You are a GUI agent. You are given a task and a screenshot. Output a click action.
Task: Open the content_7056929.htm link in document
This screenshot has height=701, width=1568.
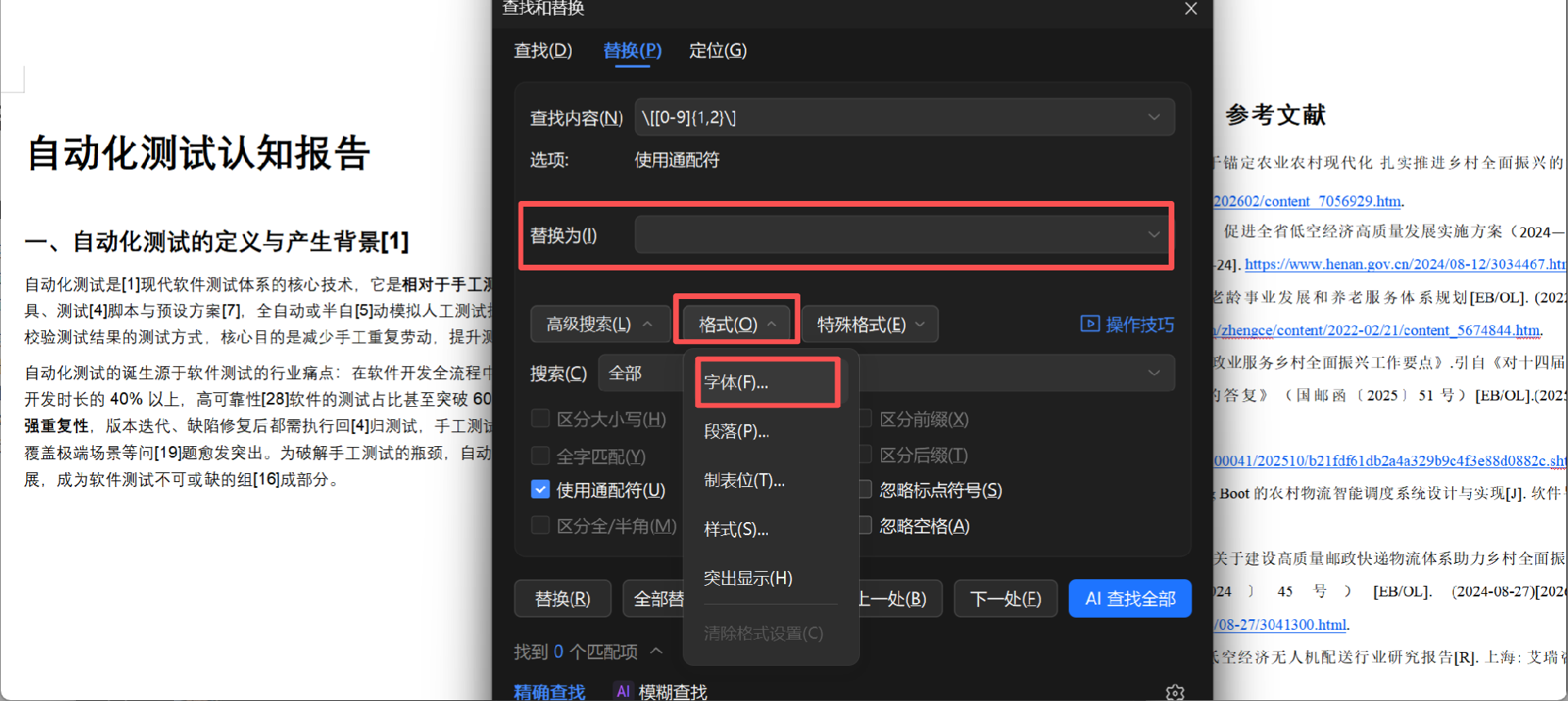click(x=1307, y=201)
